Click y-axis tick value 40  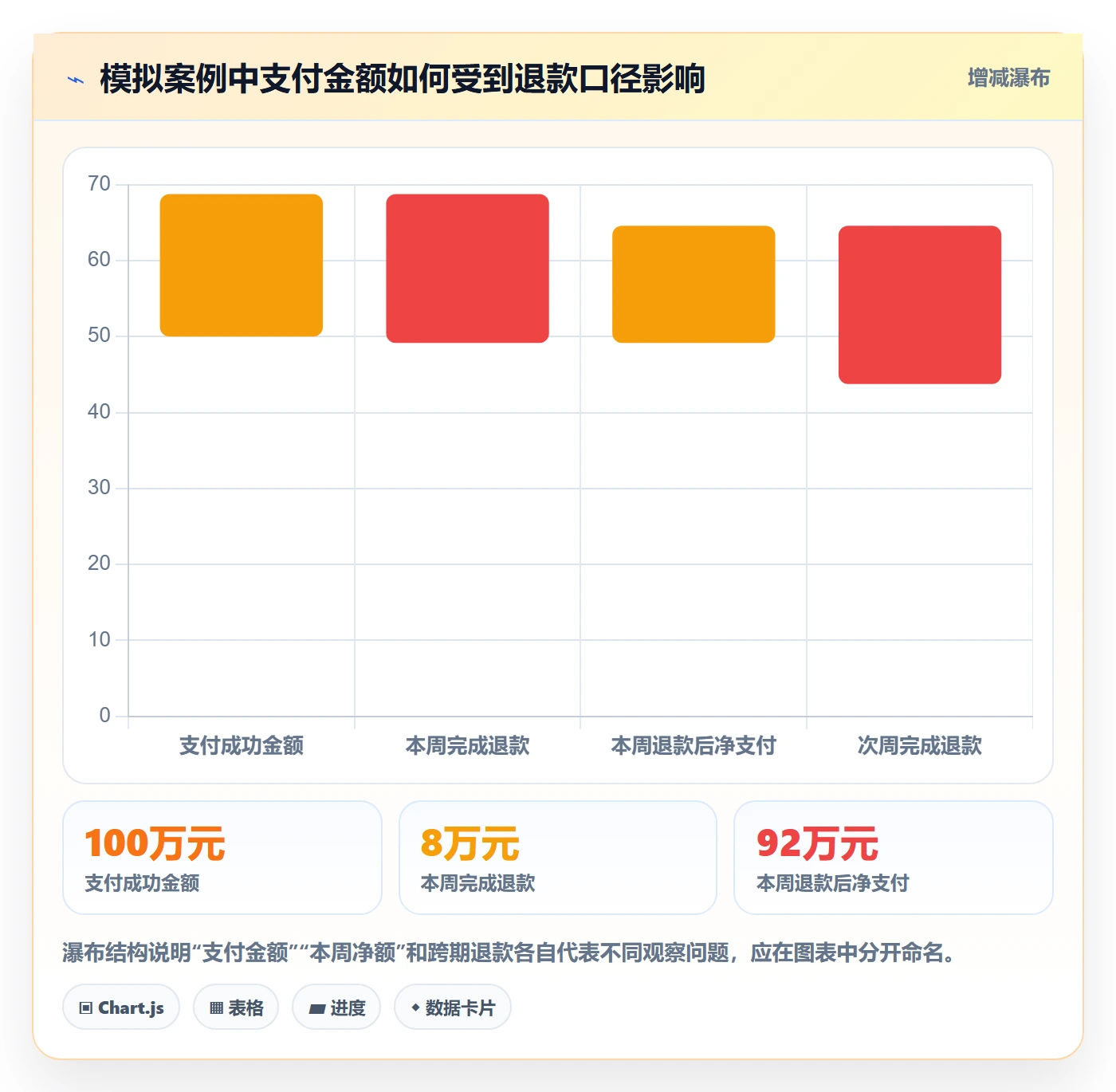[99, 412]
